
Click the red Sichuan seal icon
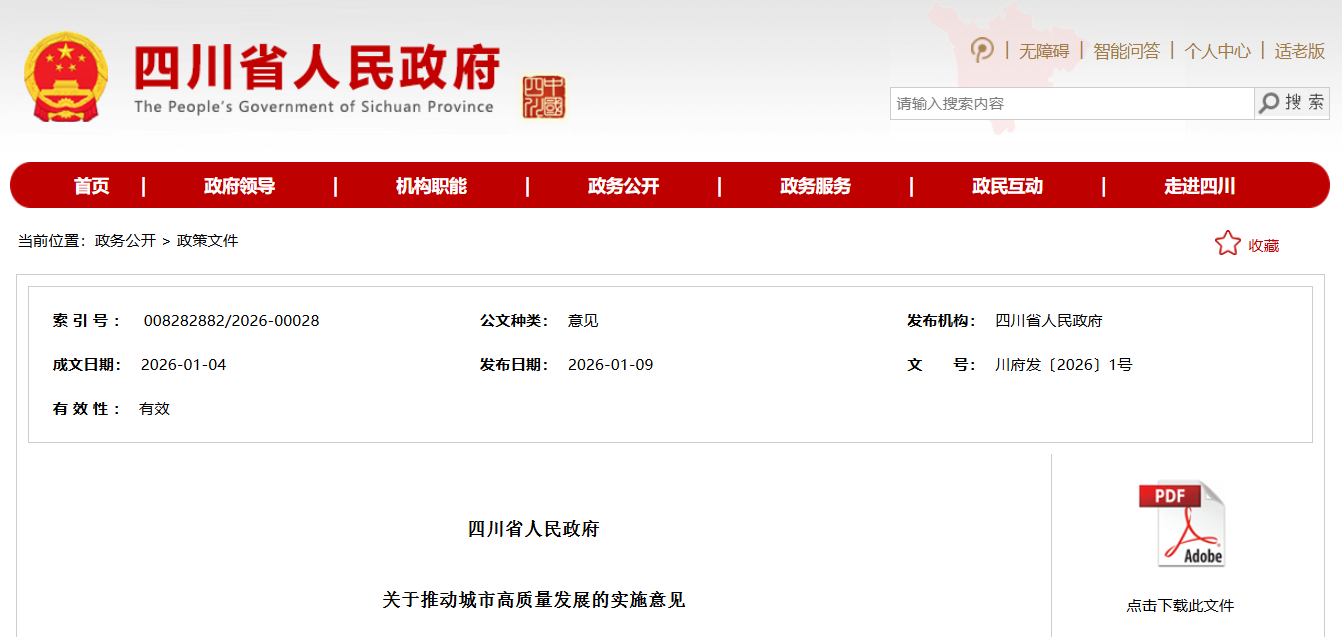[x=543, y=97]
